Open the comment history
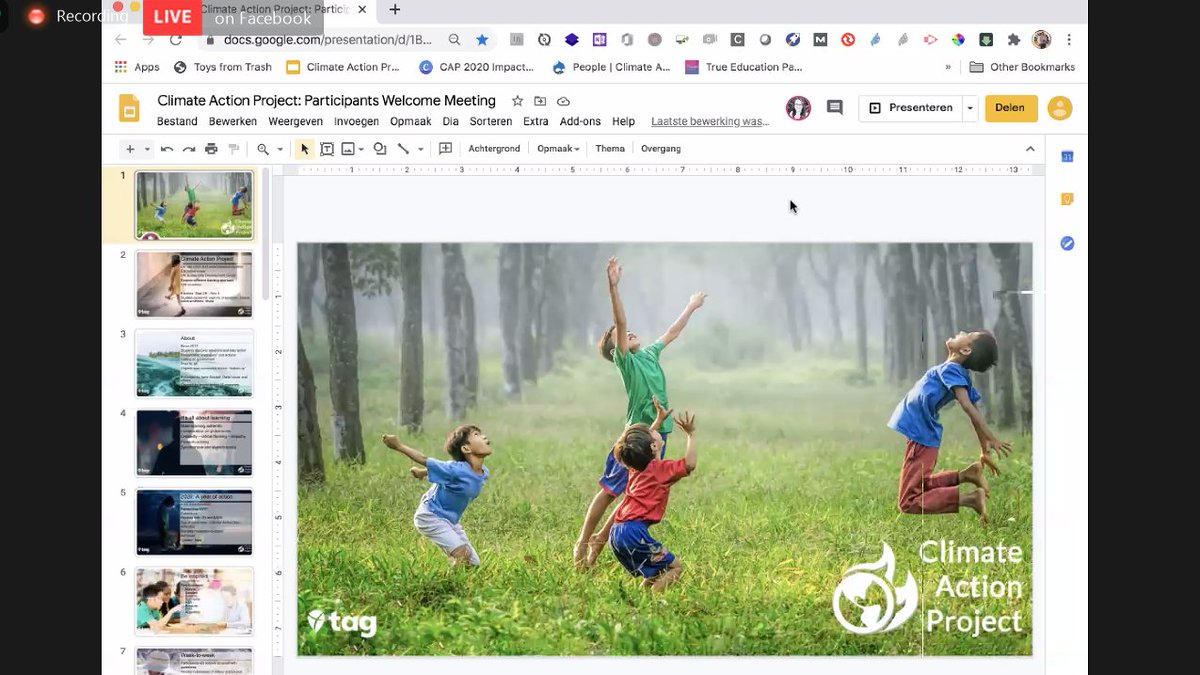Screen dimensions: 1200x675 834,107
